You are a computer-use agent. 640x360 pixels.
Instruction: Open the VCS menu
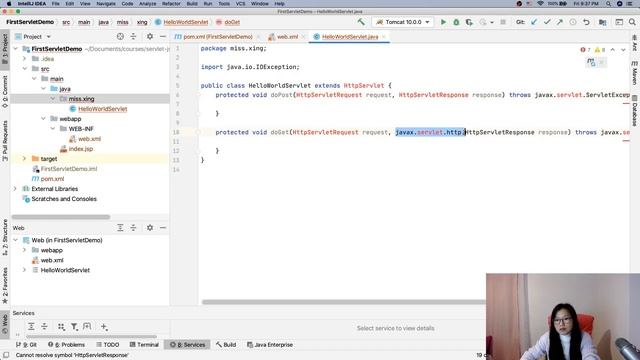point(240,4)
